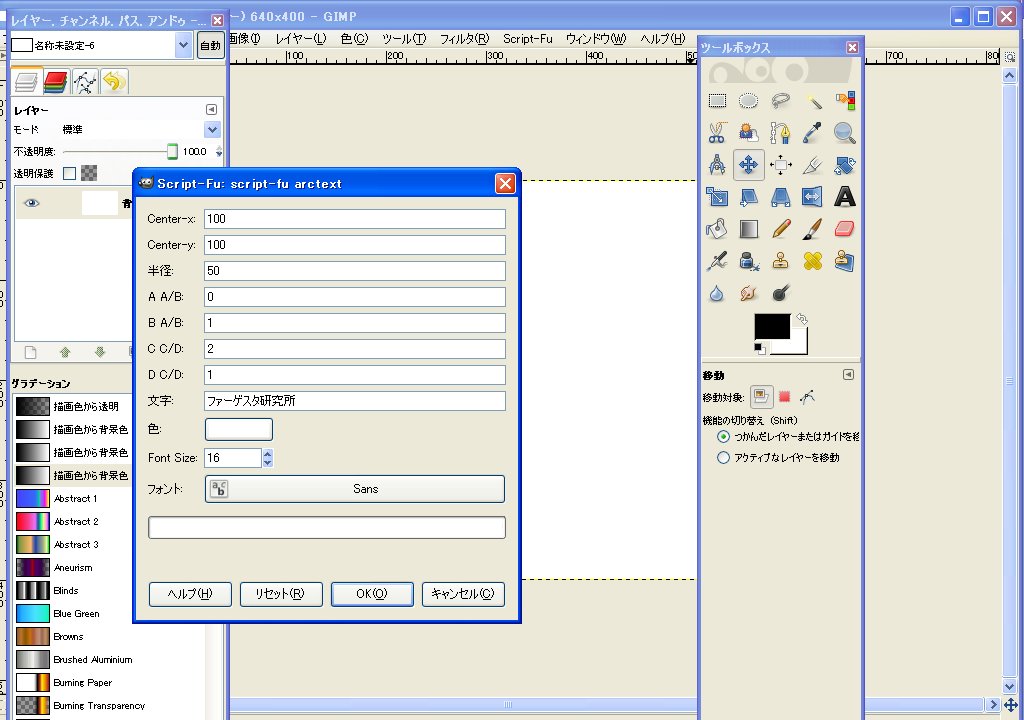Screen dimensions: 1024x720
Task: Select the アクティブなレイヤーを移動 radio button
Action: tap(724, 458)
